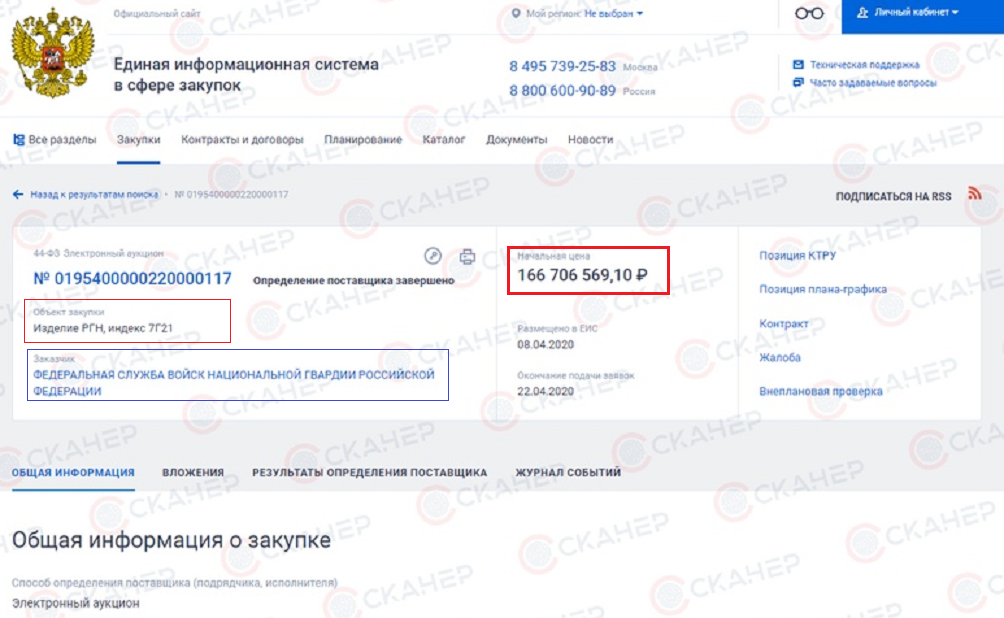Viewport: 1004px width, 618px height.
Task: Click the Часто задаваемые вопросы link
Action: coord(873,83)
